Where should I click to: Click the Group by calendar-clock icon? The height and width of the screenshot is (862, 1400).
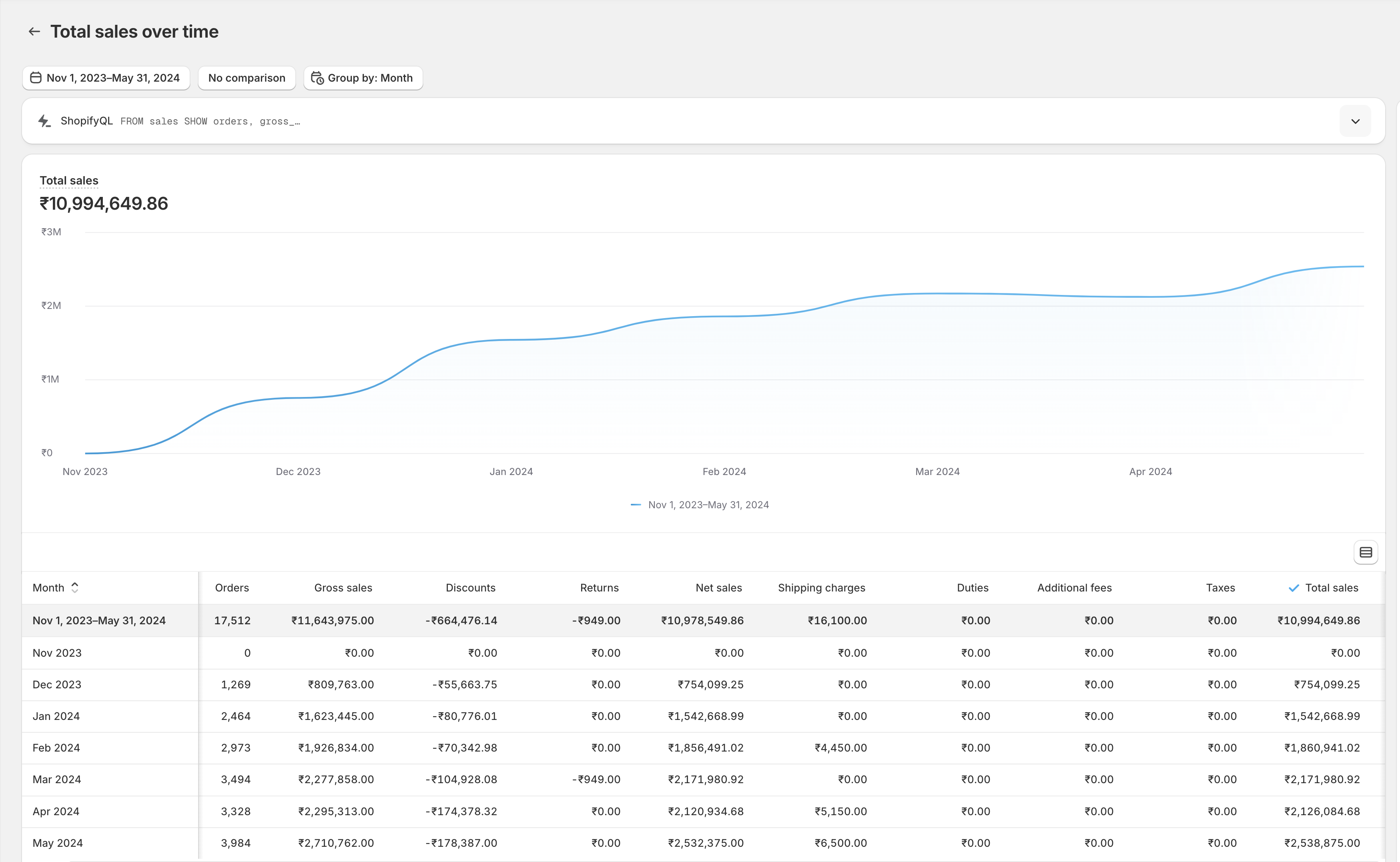317,78
